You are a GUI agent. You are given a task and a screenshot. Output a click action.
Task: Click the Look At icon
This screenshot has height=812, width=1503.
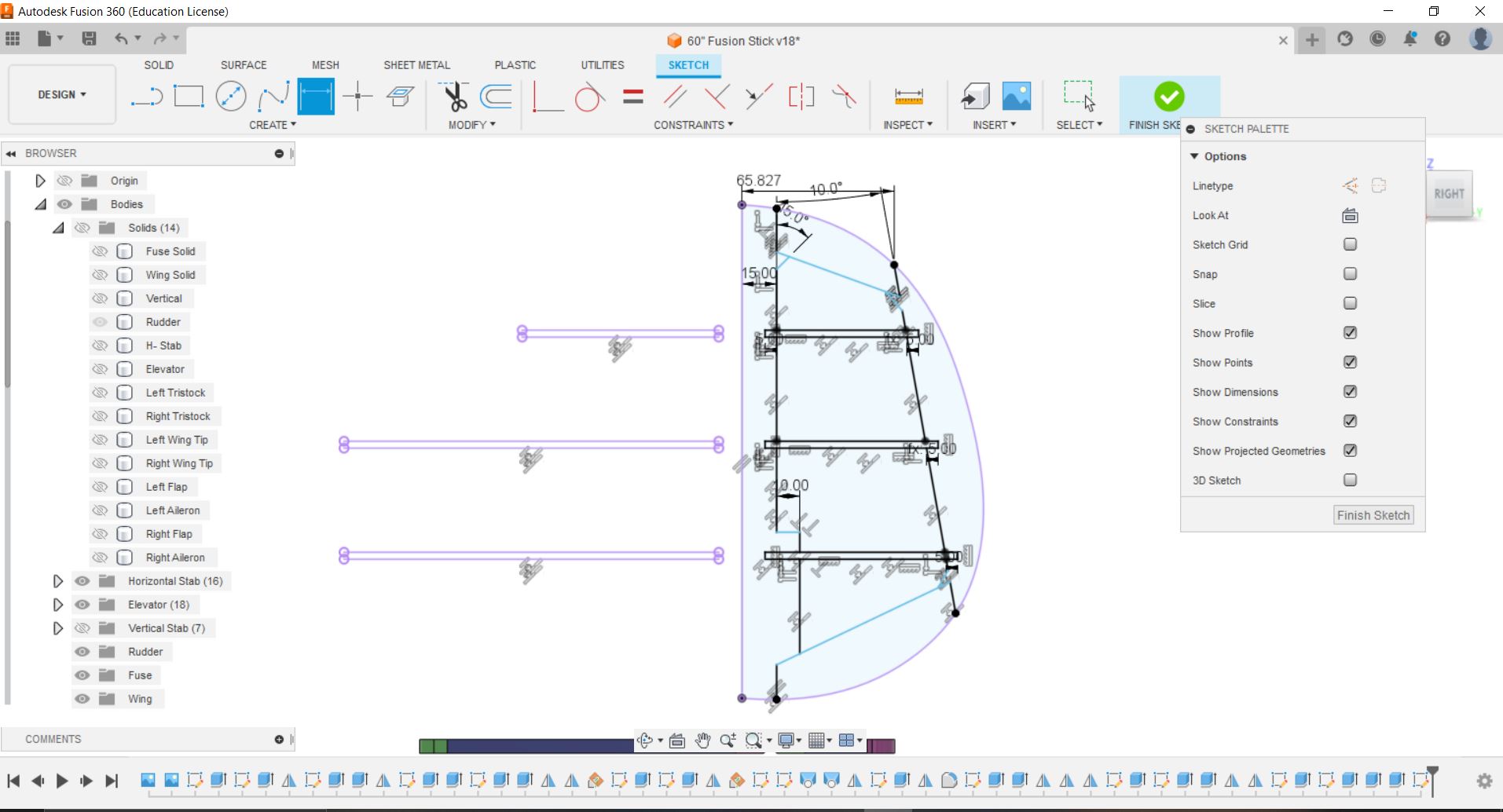(x=1350, y=215)
